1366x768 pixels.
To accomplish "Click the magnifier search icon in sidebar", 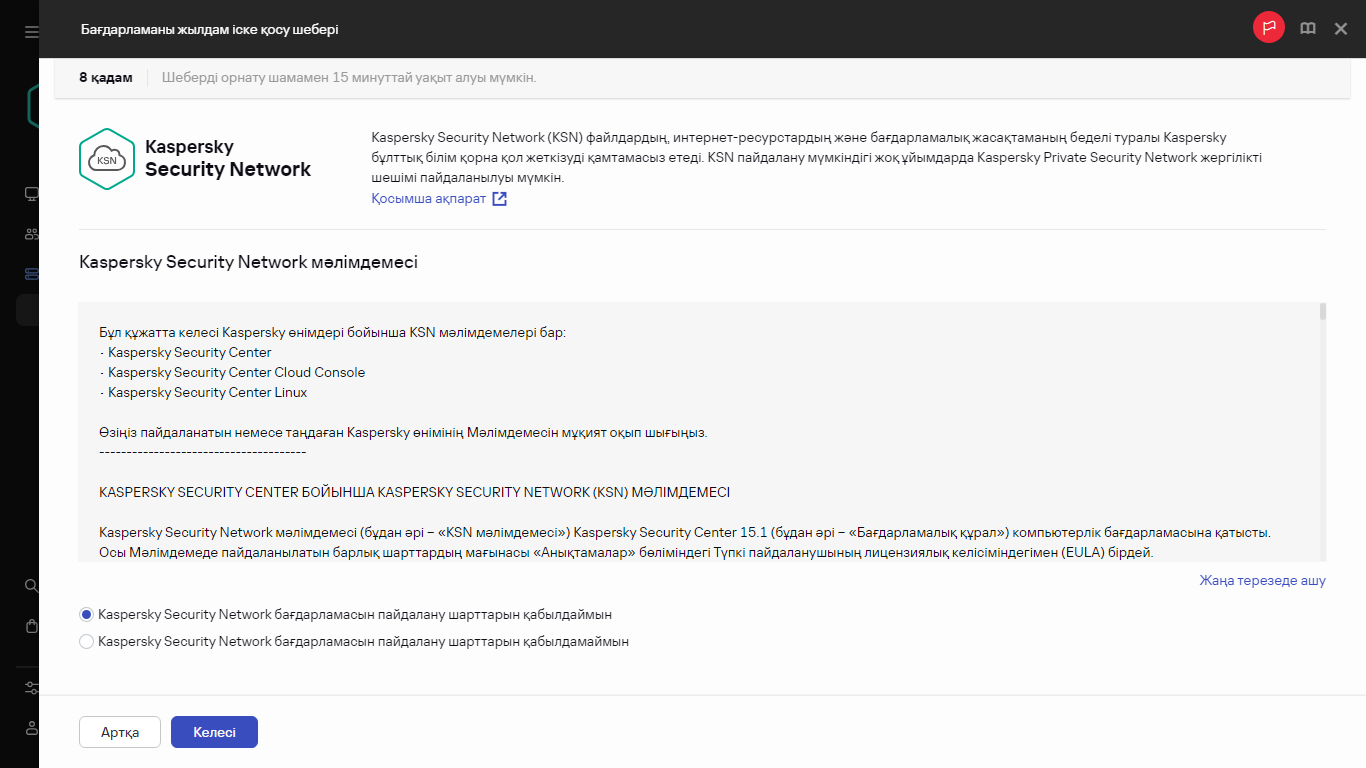I will pos(31,586).
